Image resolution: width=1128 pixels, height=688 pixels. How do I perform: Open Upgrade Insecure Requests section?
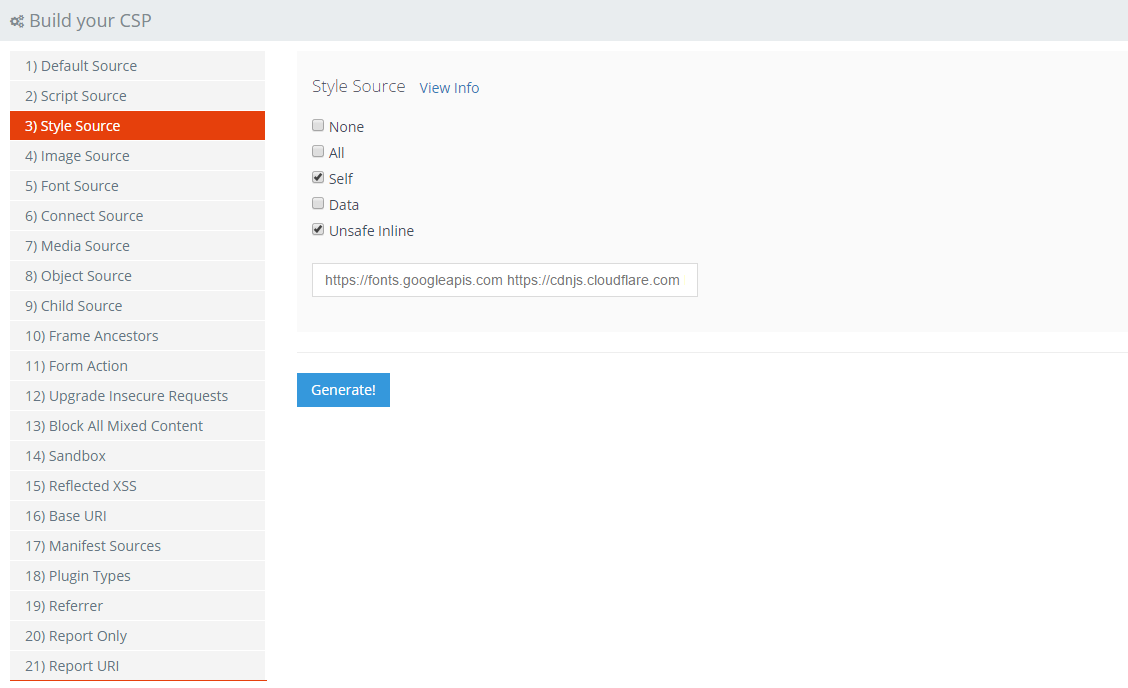tap(137, 396)
